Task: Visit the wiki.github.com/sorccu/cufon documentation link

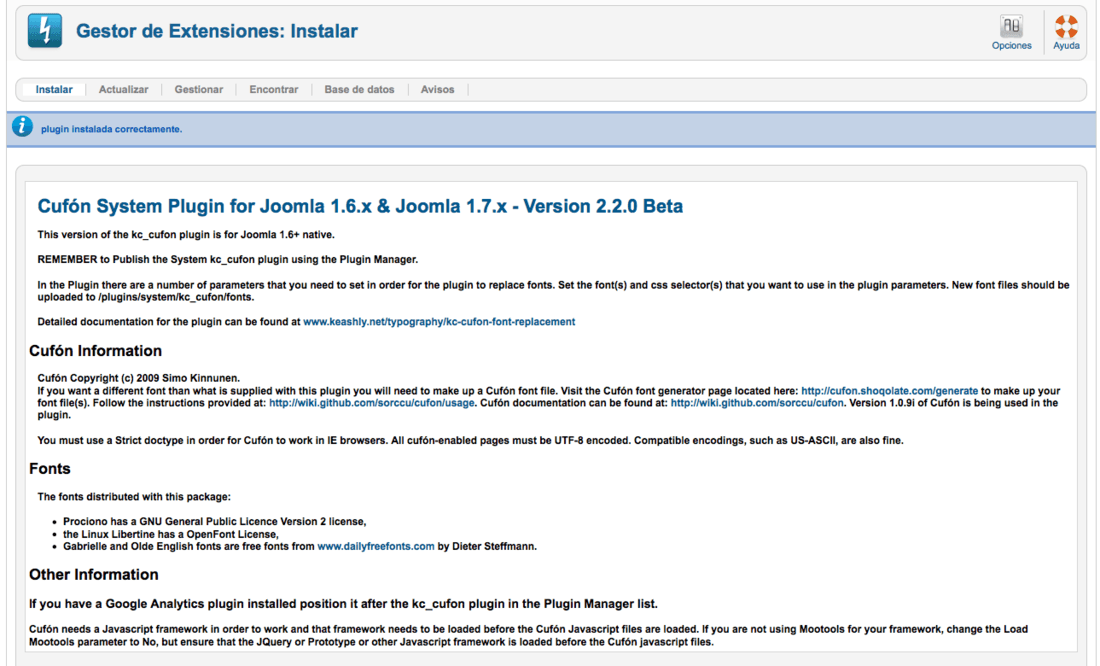Action: coord(757,403)
